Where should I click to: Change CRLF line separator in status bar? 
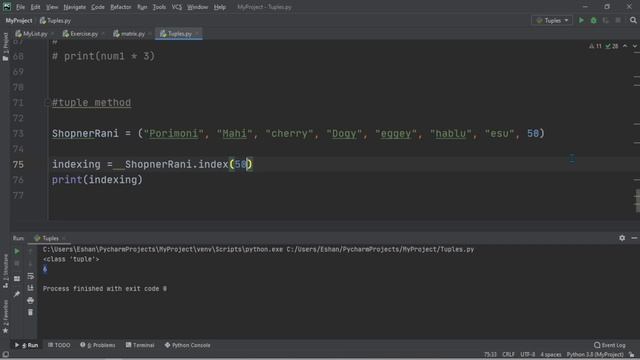(508, 355)
